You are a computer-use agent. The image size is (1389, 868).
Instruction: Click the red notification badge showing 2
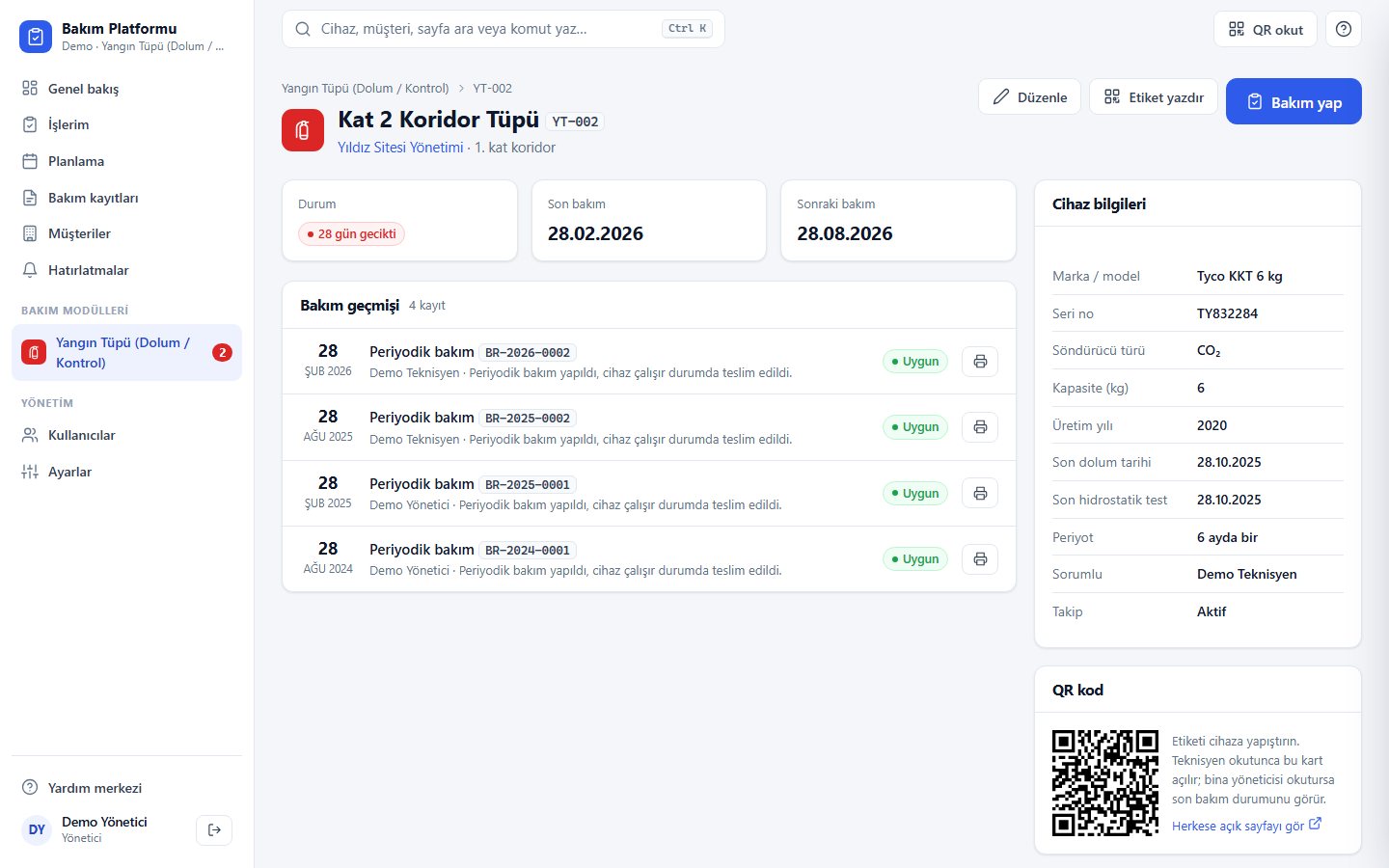point(222,352)
